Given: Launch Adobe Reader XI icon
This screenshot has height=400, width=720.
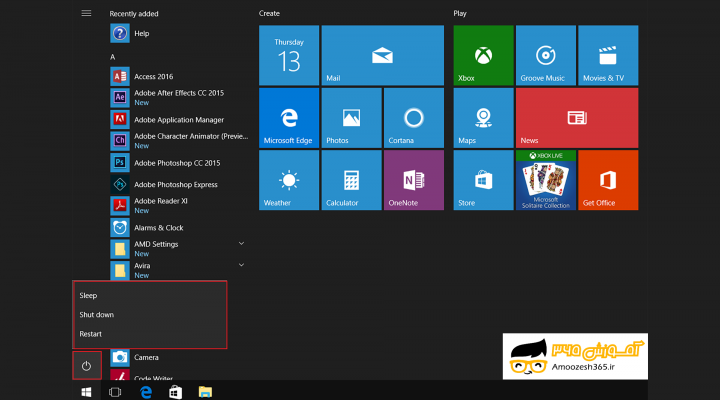Looking at the screenshot, I should coord(120,206).
